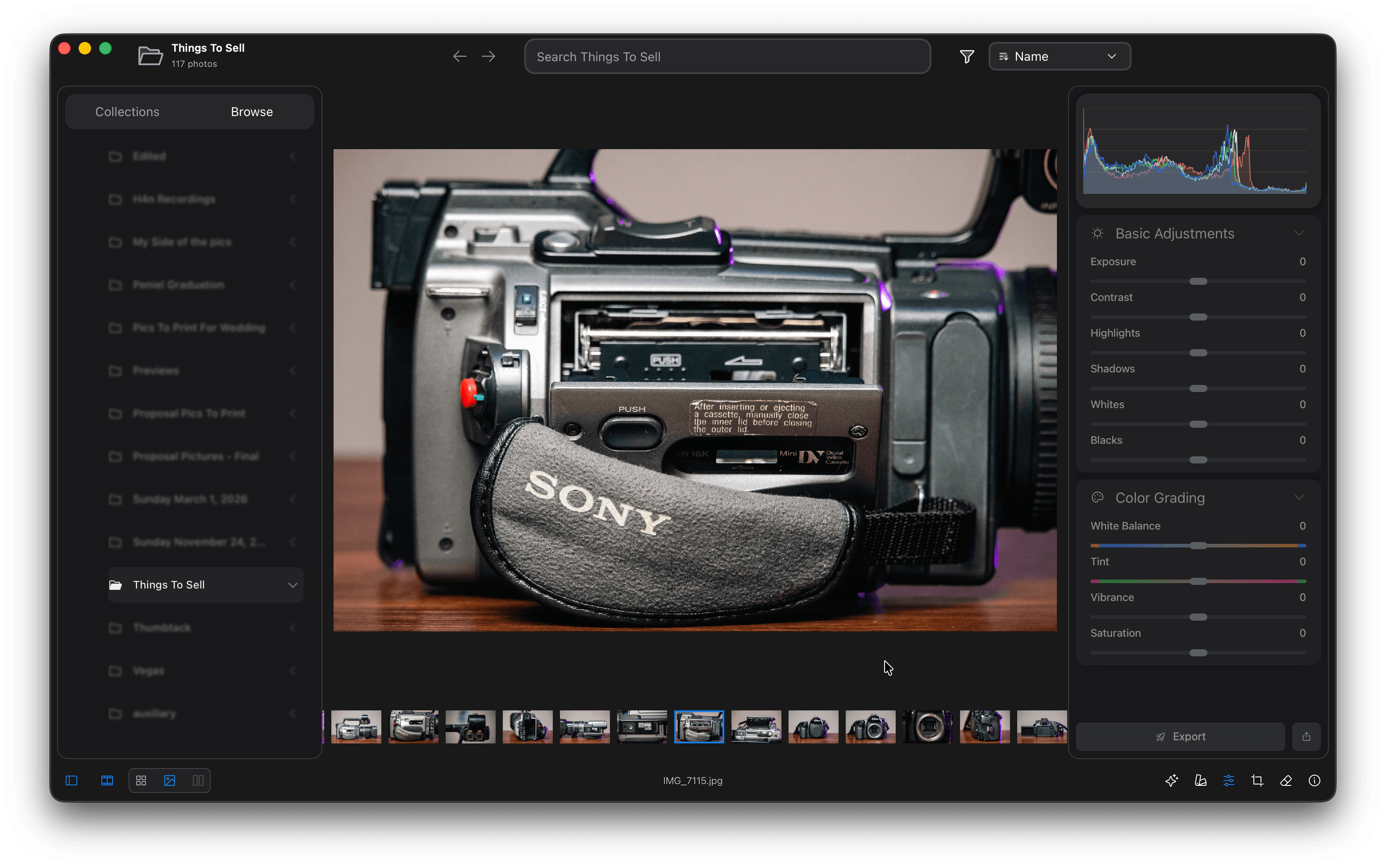1386x868 pixels.
Task: Toggle the left sidebar visibility
Action: pyautogui.click(x=72, y=780)
